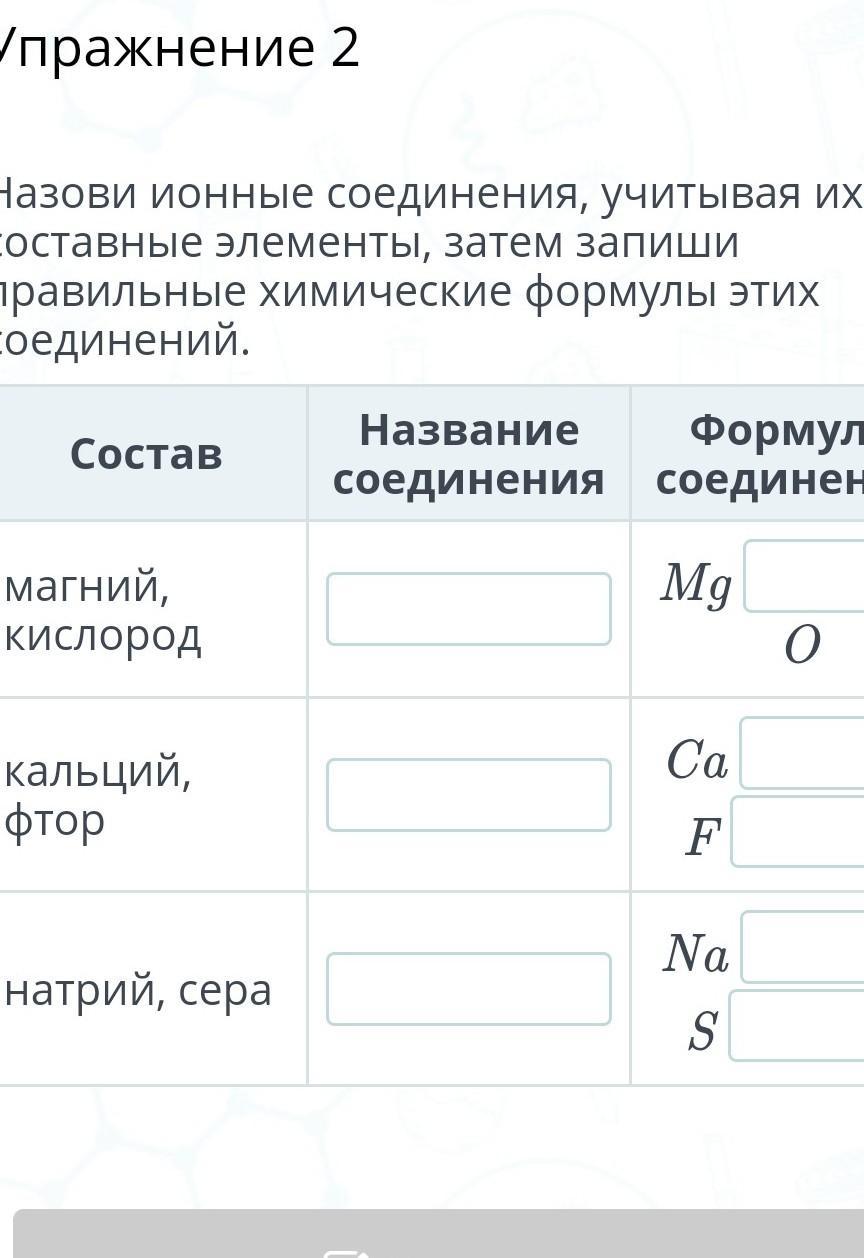Focus the compound name field for кальций, фтор
The height and width of the screenshot is (1258, 864).
(468, 795)
